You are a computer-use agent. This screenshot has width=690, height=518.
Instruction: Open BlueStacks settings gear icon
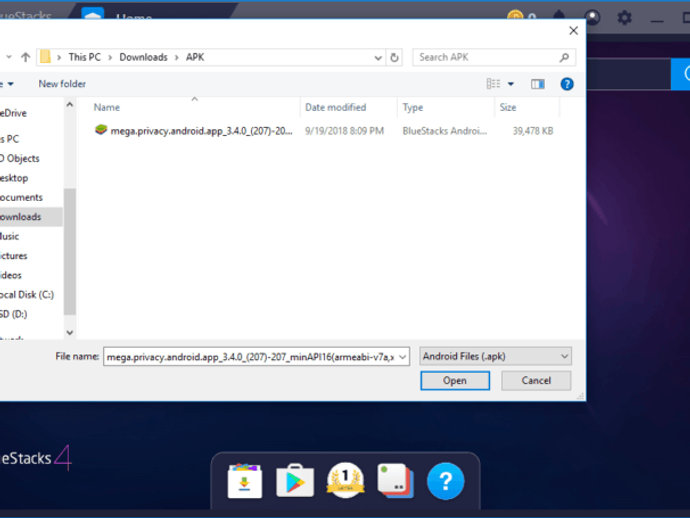(624, 18)
